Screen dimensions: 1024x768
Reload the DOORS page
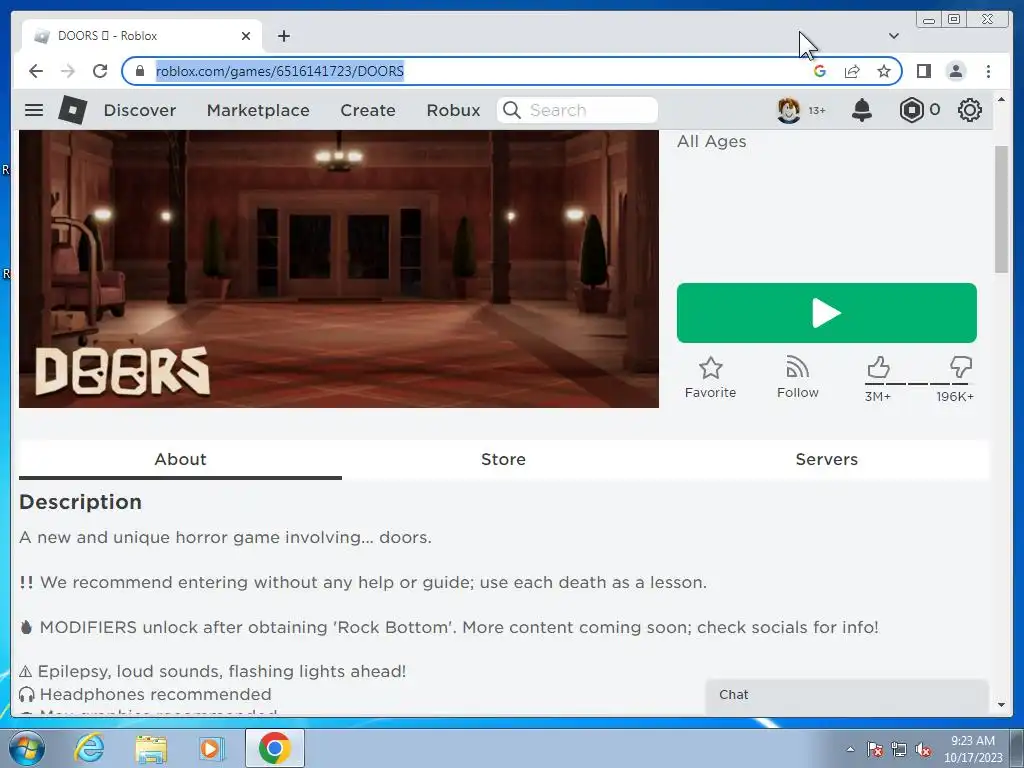pyautogui.click(x=100, y=71)
